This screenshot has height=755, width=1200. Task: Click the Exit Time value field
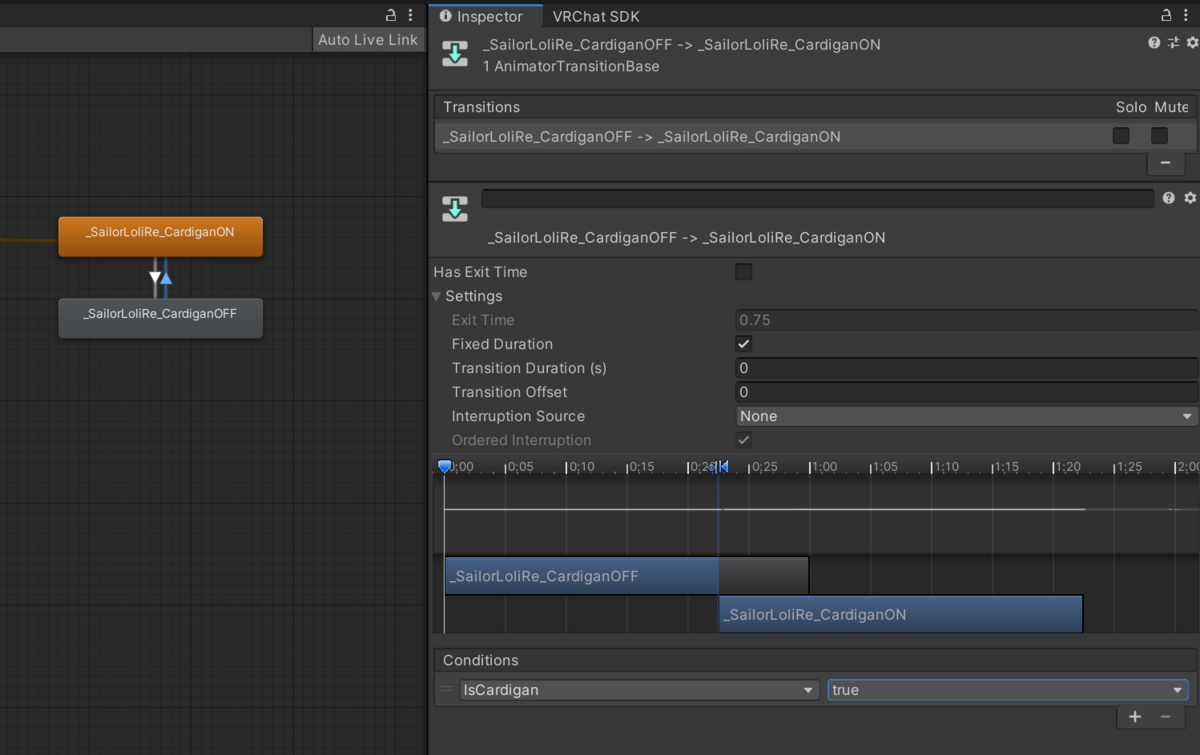pyautogui.click(x=966, y=320)
